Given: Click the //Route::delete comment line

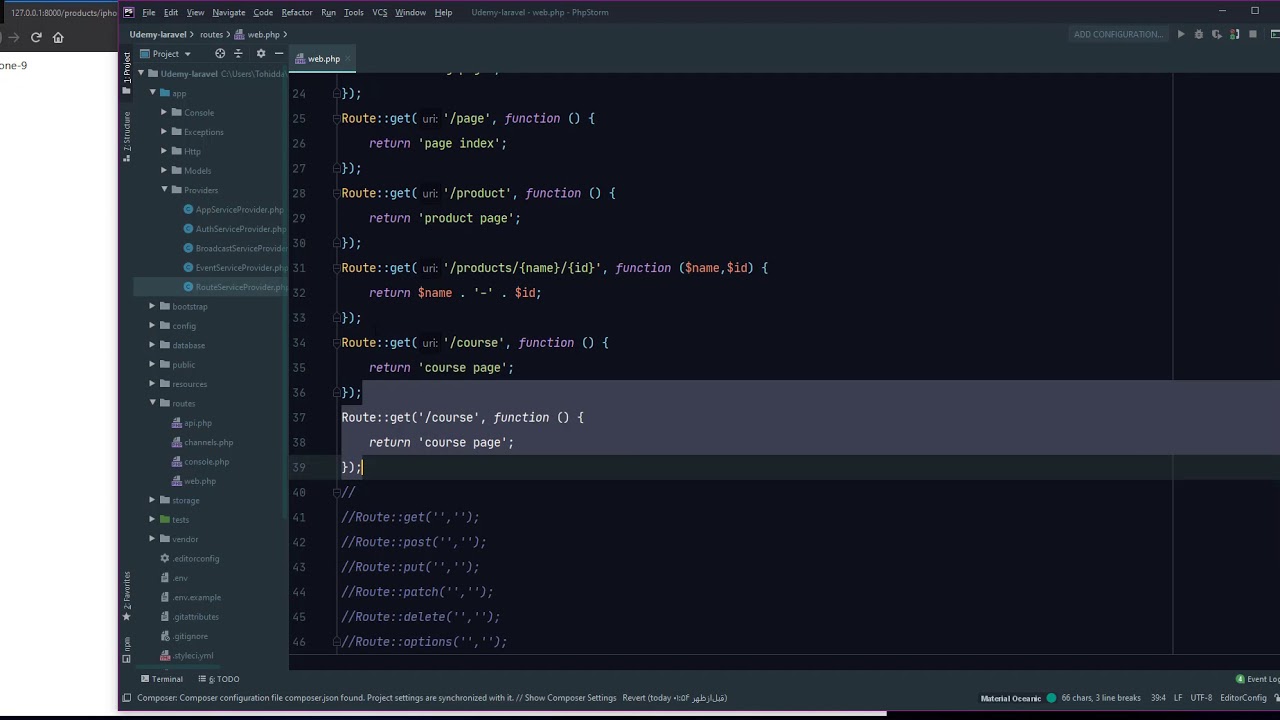Looking at the screenshot, I should point(421,617).
